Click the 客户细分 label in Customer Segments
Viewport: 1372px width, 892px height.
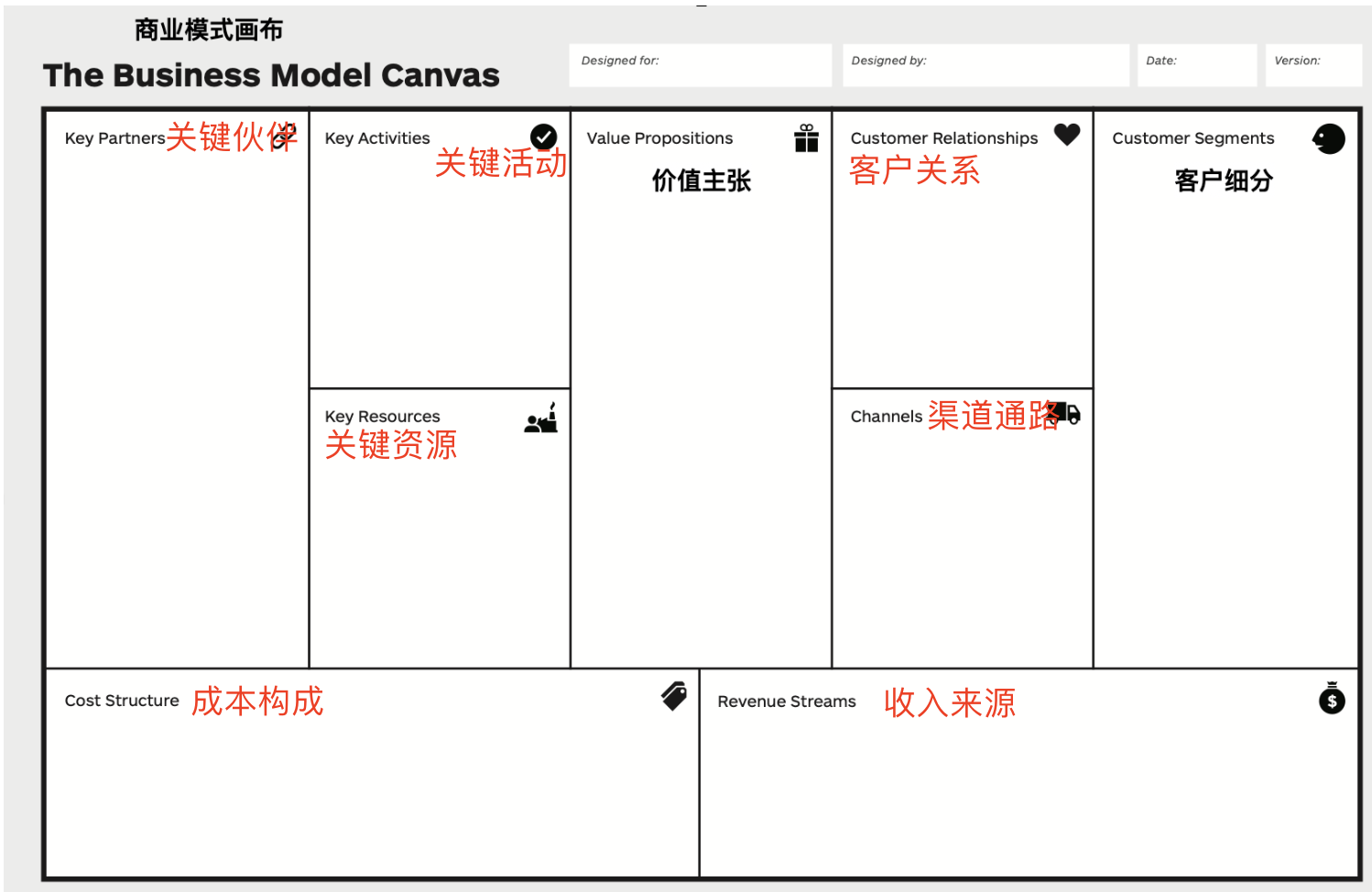click(x=1224, y=180)
